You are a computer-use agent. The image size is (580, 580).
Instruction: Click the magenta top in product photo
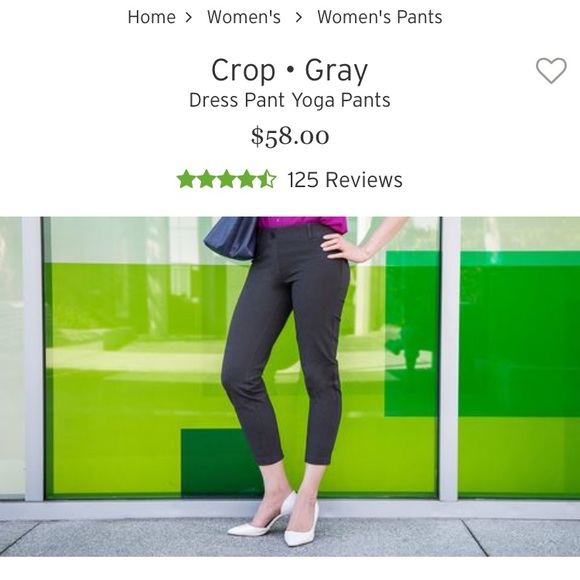(x=302, y=224)
